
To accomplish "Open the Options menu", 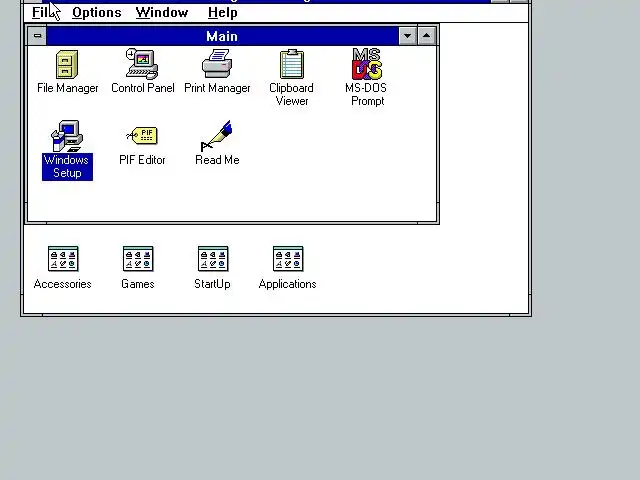I will [x=97, y=13].
